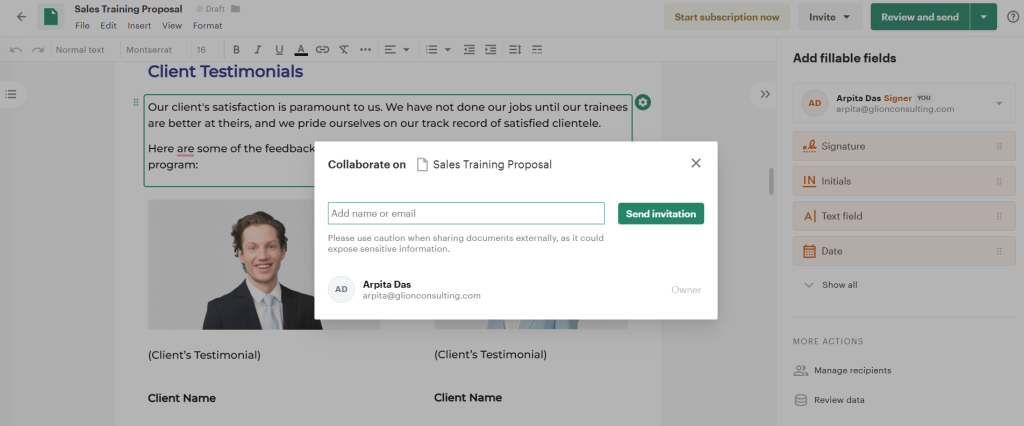Open the Format menu

click(208, 26)
